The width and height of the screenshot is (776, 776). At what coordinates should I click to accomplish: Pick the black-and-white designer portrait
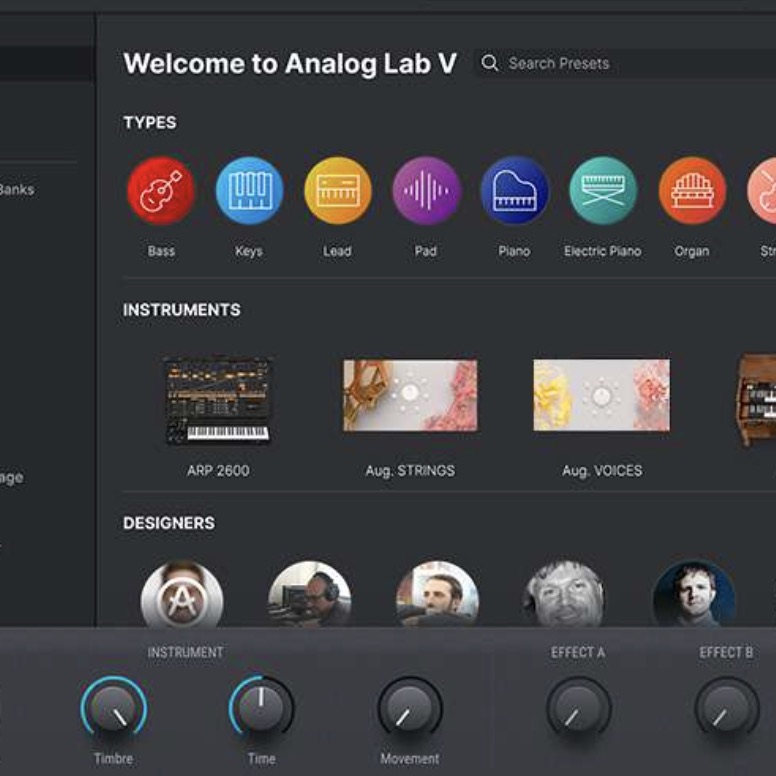click(565, 594)
